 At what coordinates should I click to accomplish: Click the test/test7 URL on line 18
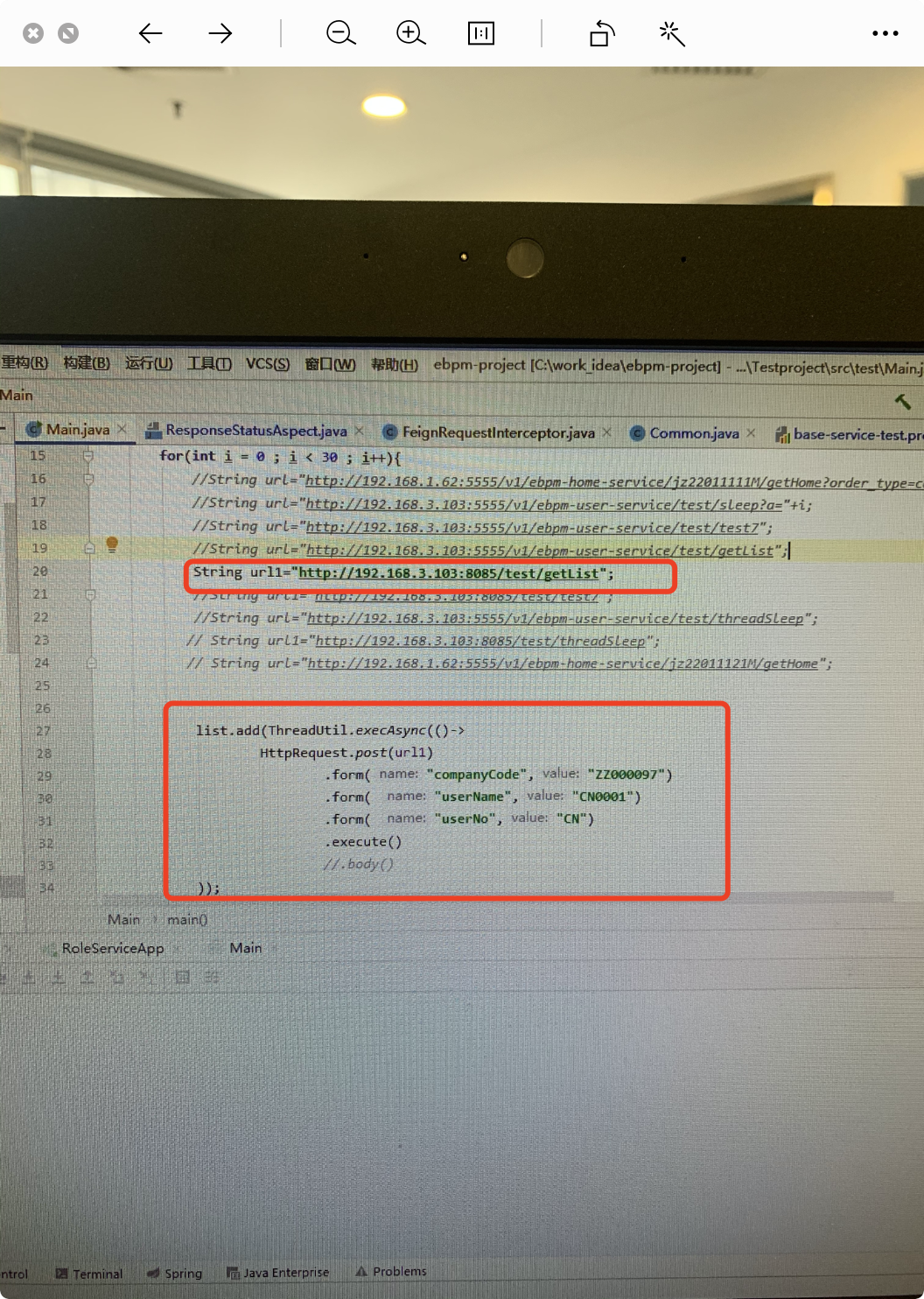coord(532,528)
